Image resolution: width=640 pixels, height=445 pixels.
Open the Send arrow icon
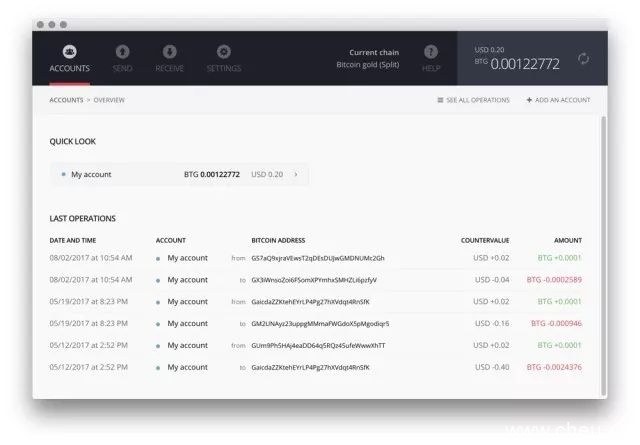122,51
